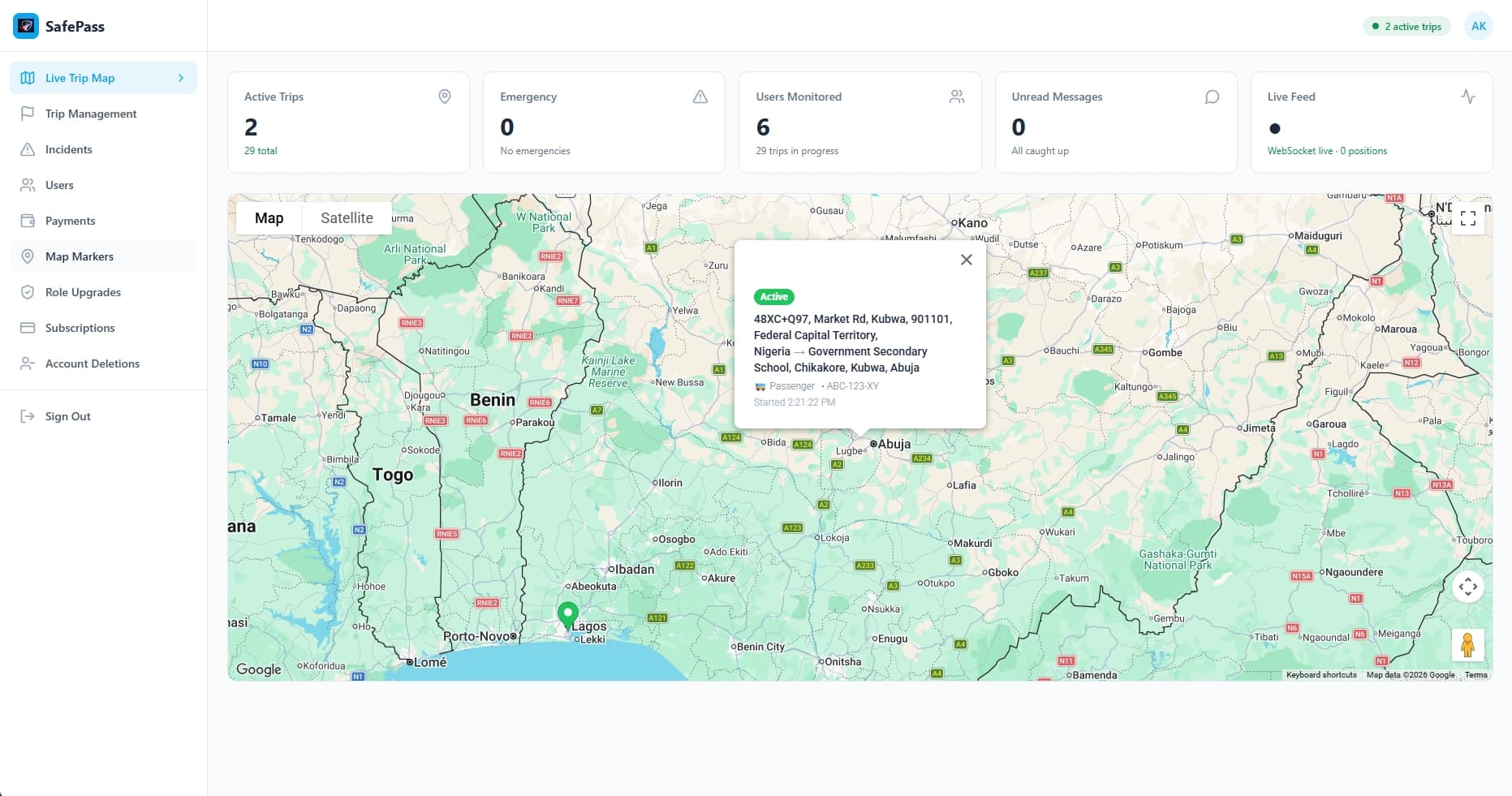Image resolution: width=1512 pixels, height=796 pixels.
Task: Click the 29 total text
Action: 261,151
